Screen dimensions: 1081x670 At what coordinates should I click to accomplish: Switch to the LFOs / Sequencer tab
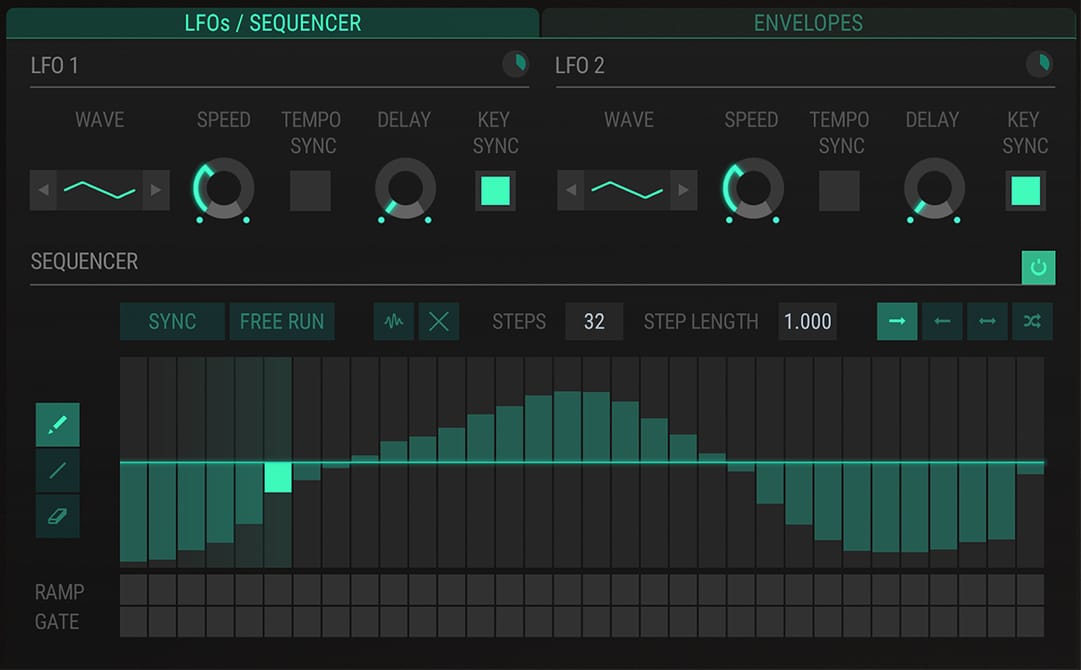pyautogui.click(x=273, y=23)
